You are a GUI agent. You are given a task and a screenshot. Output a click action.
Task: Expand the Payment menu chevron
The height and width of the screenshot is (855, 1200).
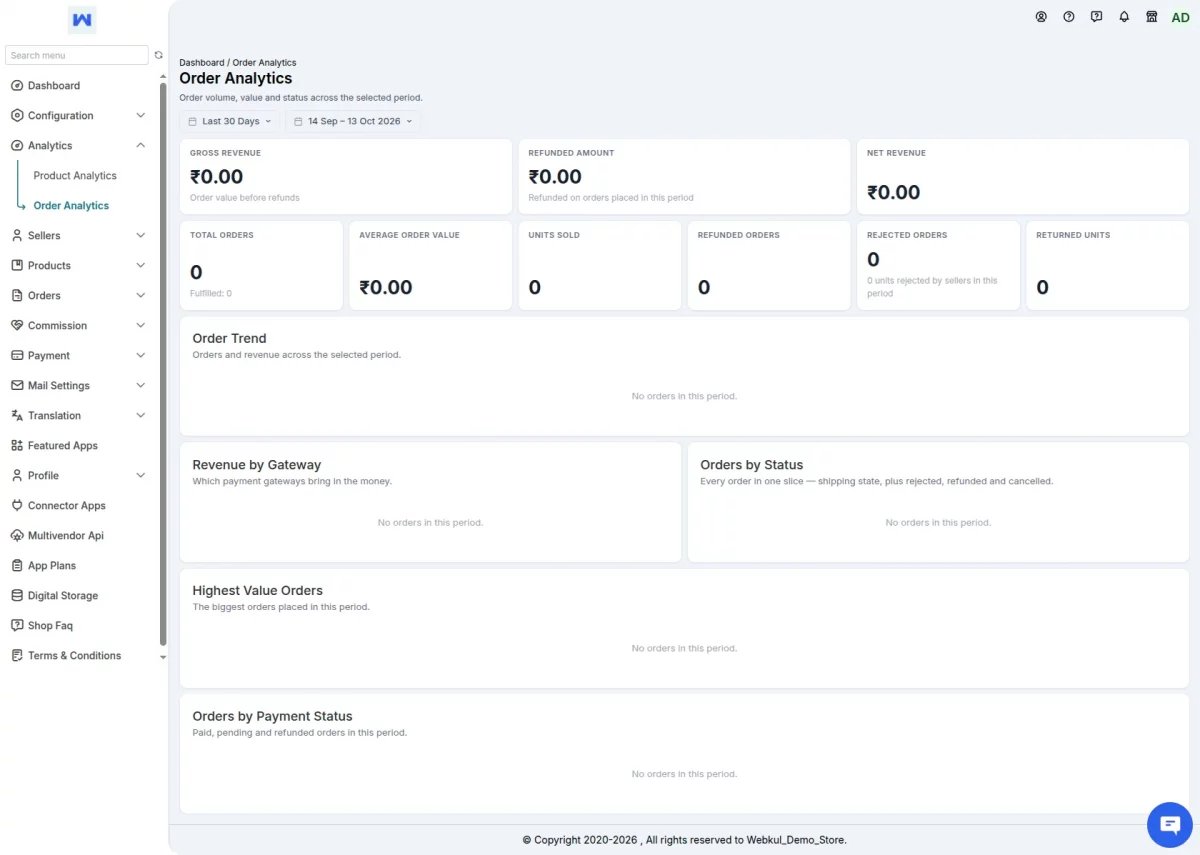(x=140, y=356)
